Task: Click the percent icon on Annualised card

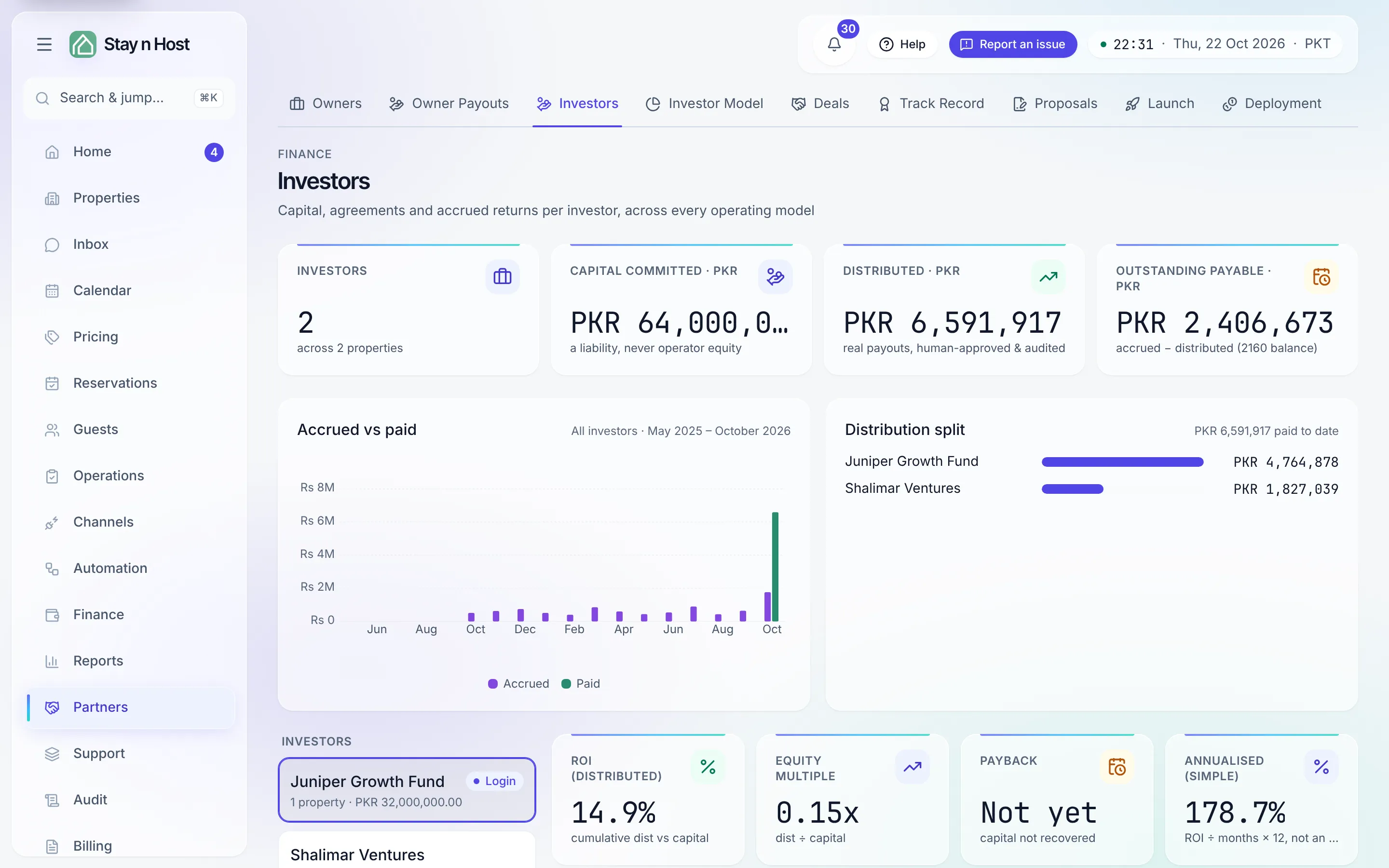Action: 1321,766
